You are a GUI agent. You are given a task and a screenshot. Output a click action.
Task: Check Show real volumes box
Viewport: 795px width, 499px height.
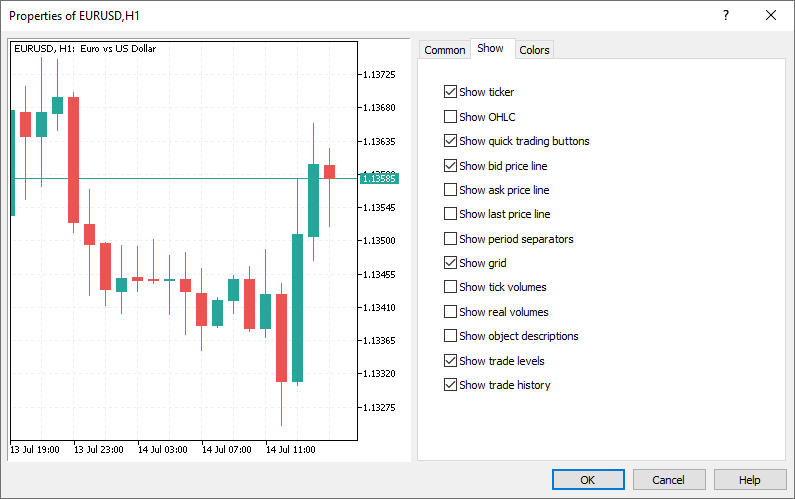pyautogui.click(x=450, y=312)
